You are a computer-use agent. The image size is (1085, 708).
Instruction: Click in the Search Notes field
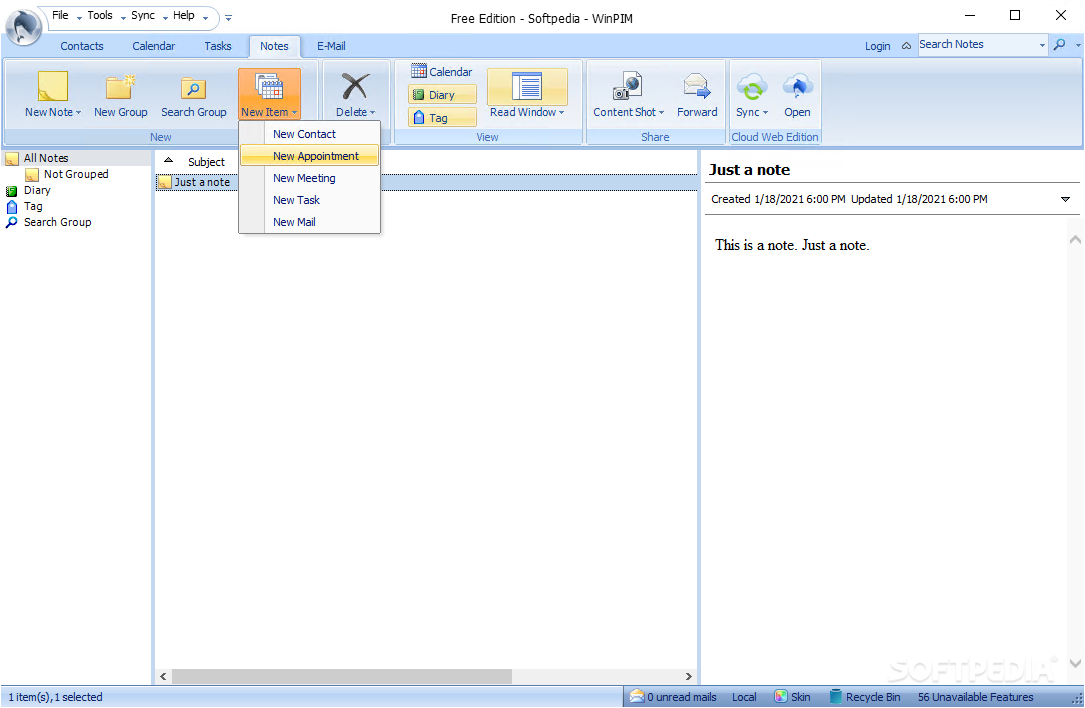[976, 44]
